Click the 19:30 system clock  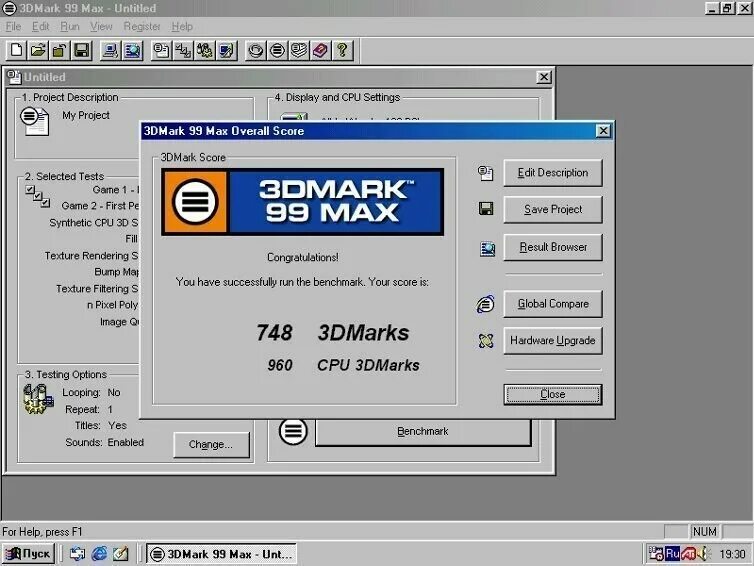(x=732, y=554)
